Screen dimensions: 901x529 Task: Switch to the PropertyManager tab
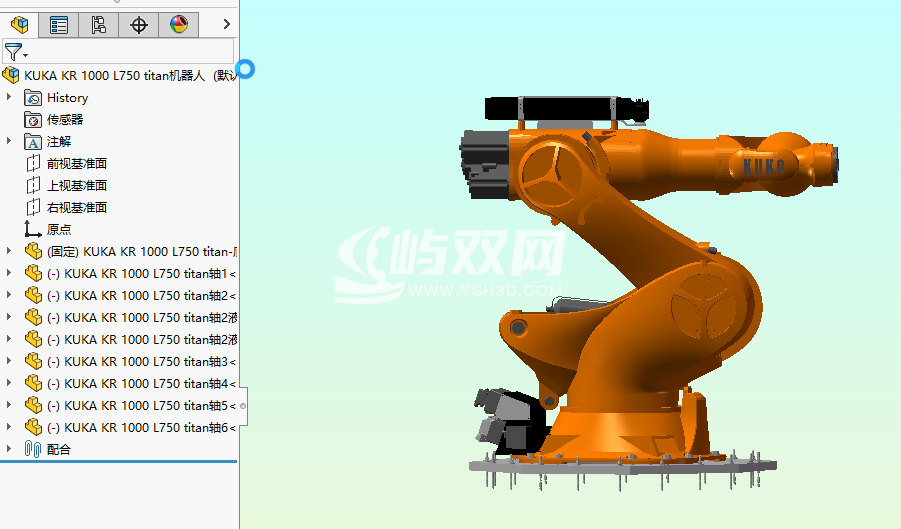[x=59, y=25]
